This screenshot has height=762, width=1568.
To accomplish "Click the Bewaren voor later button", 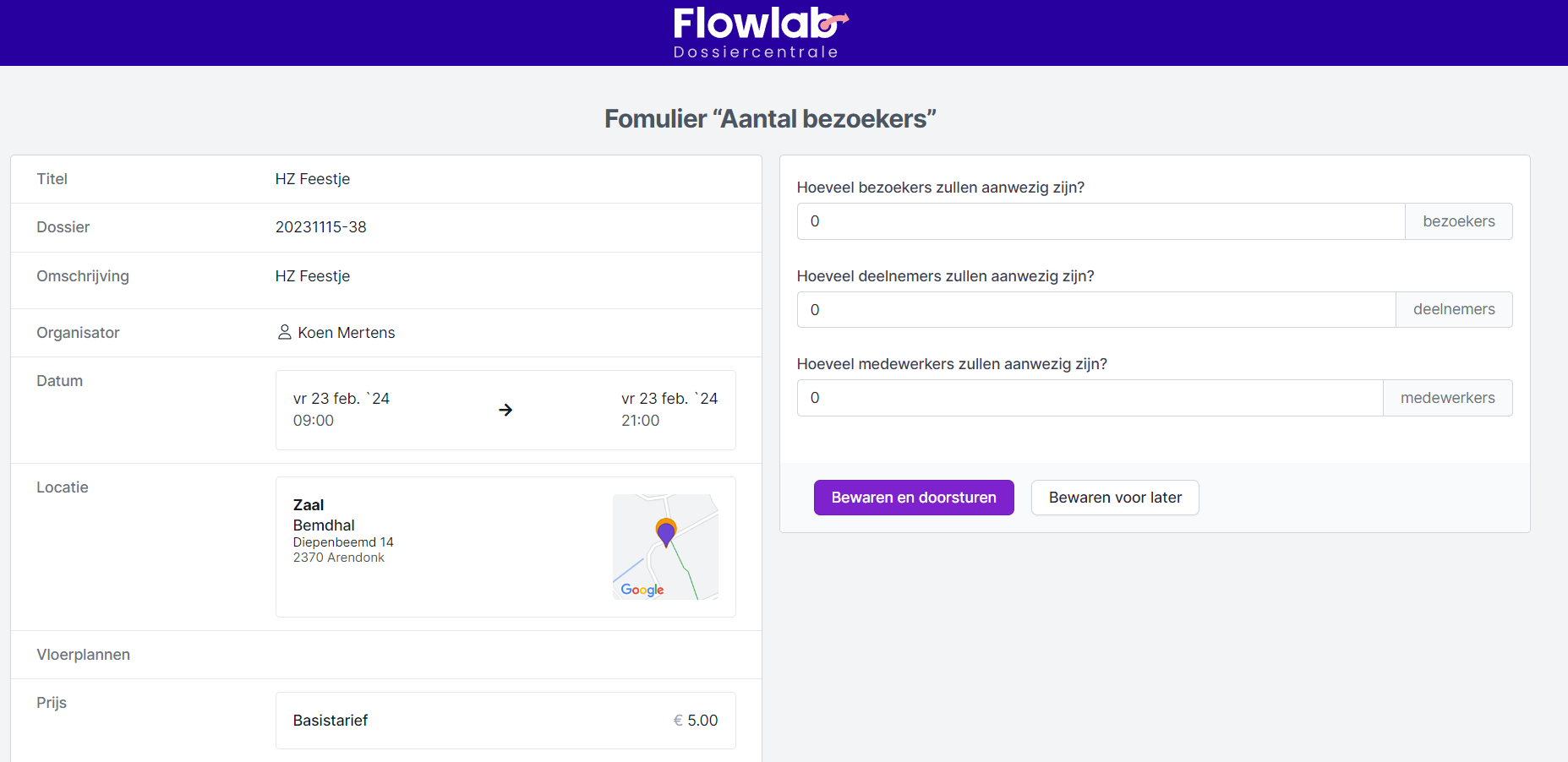I will [x=1114, y=498].
